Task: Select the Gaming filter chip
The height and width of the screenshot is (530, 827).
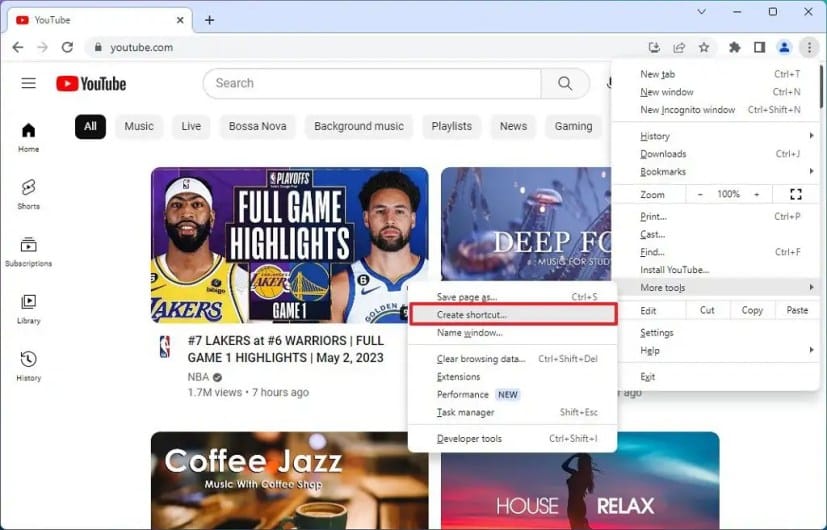Action: pos(573,127)
